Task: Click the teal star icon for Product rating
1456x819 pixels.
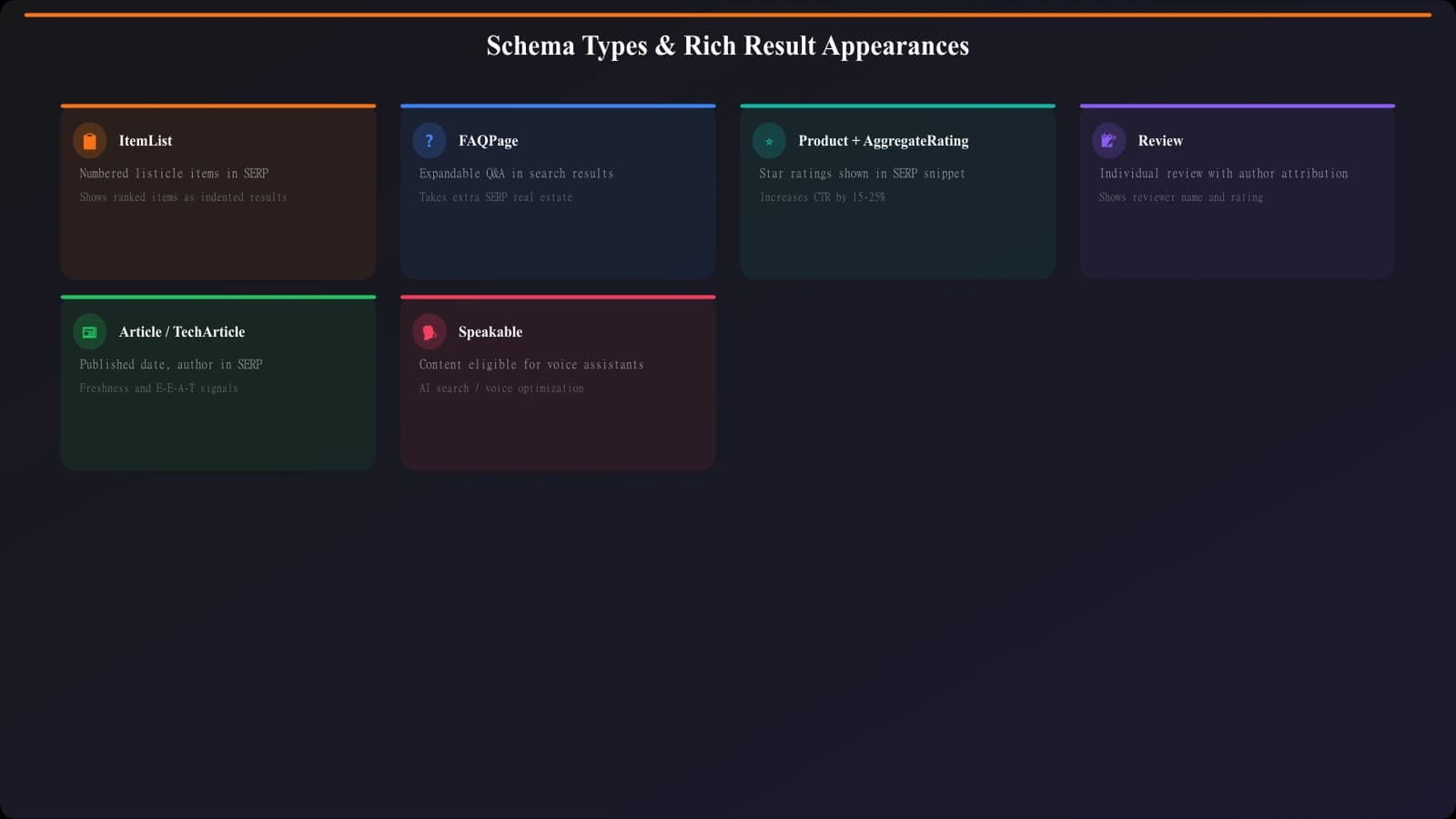Action: tap(769, 140)
